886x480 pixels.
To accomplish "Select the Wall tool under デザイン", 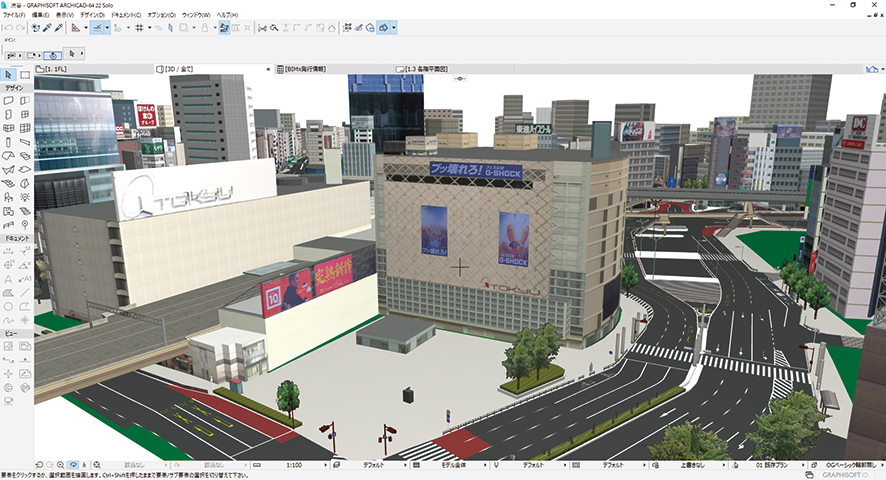I will click(8, 101).
